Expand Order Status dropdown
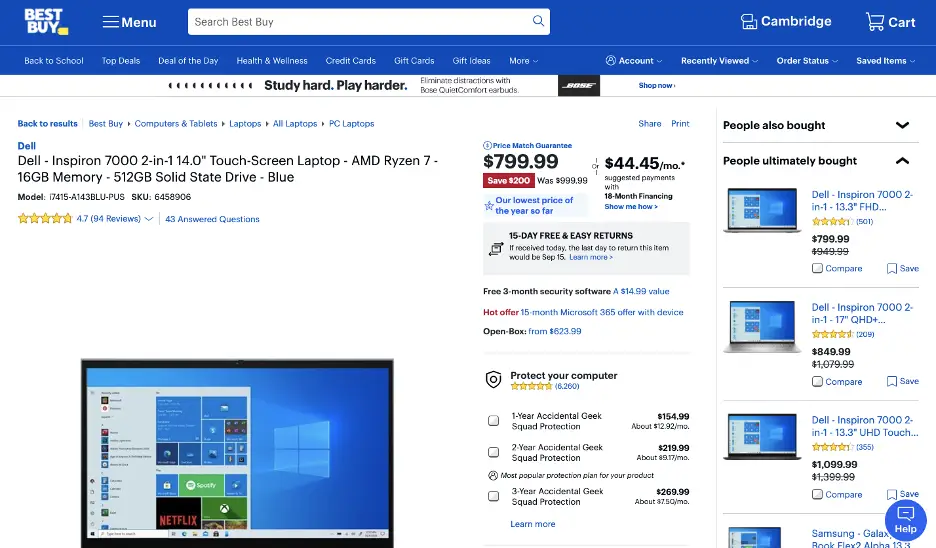The width and height of the screenshot is (936, 548). coord(807,61)
